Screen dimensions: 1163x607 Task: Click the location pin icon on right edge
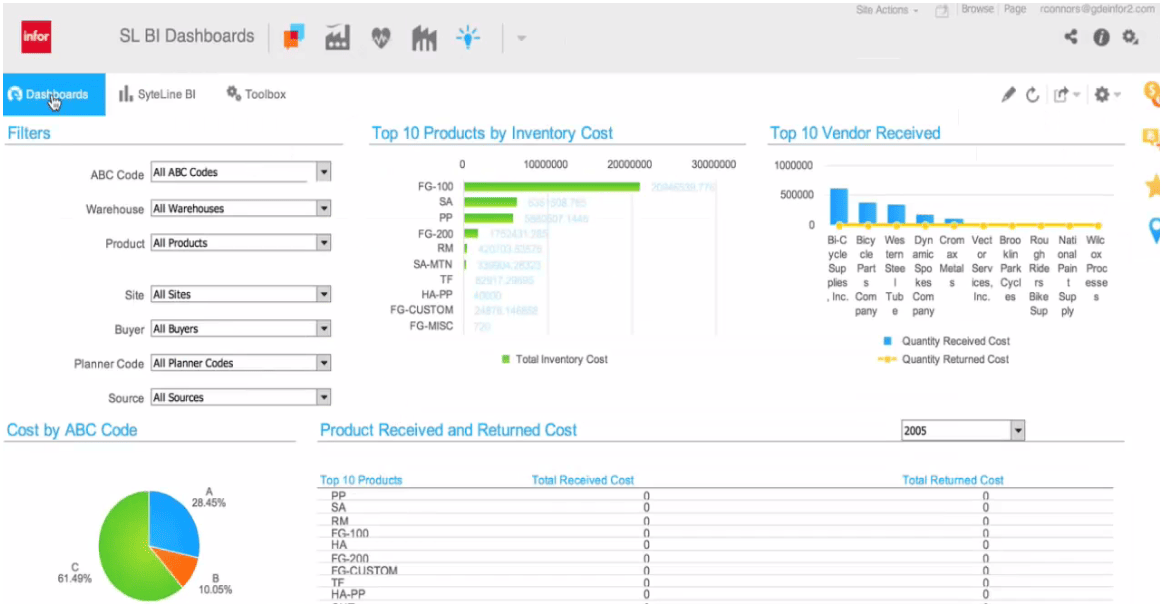[1155, 230]
